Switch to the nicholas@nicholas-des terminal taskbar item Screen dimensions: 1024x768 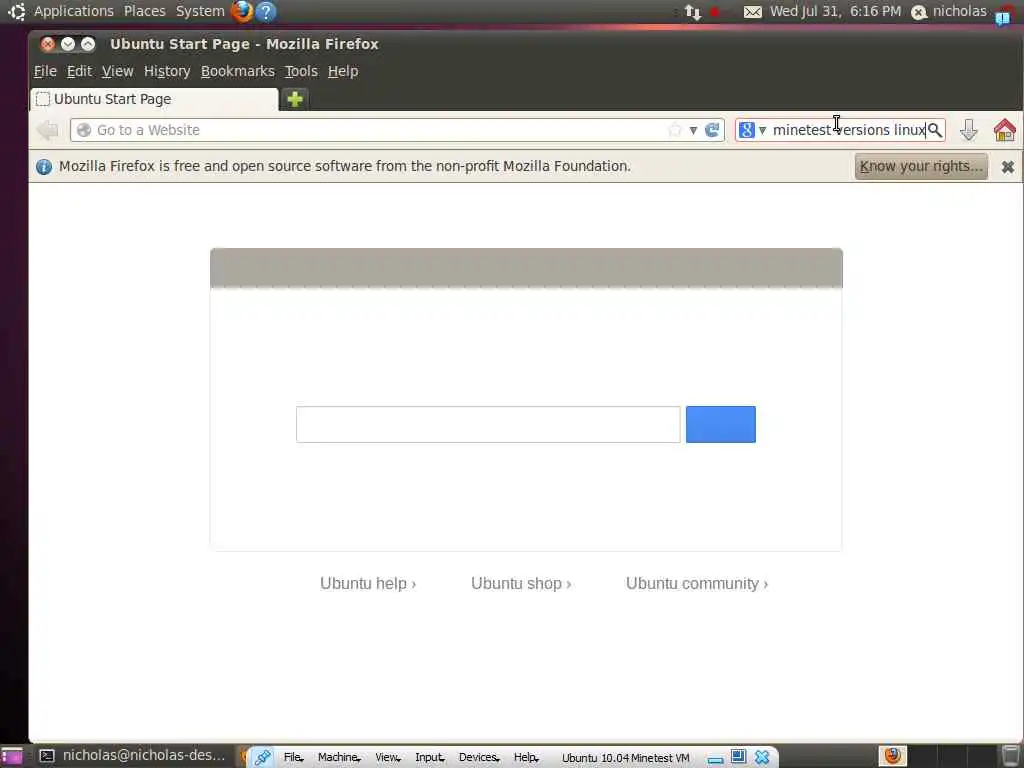(x=133, y=756)
